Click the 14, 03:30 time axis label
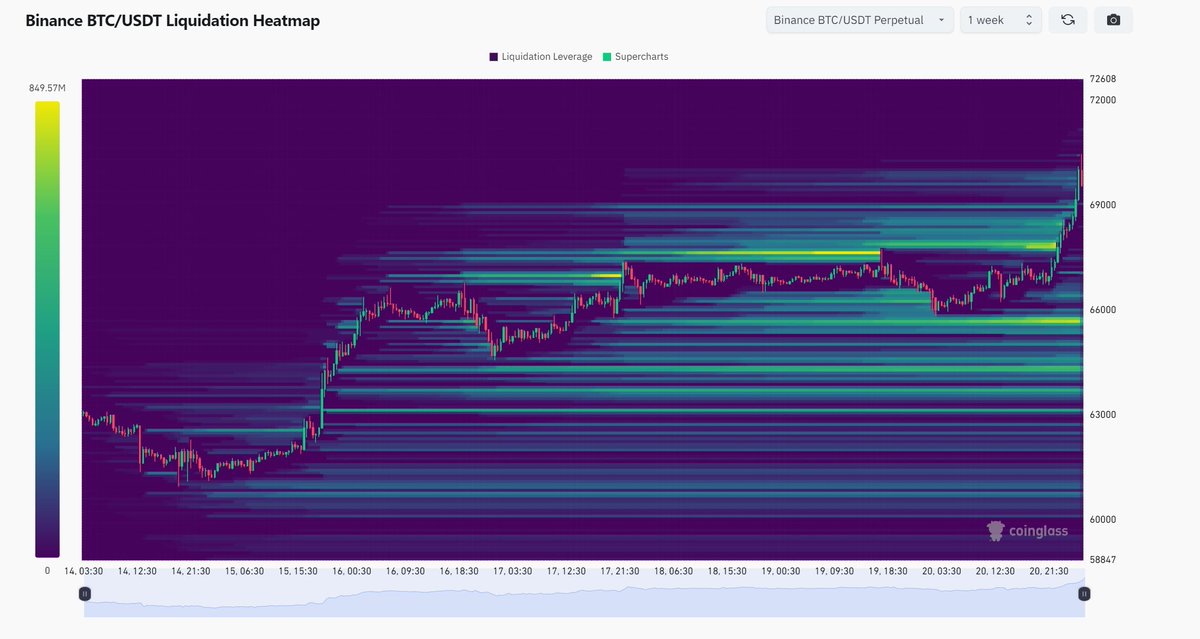The width and height of the screenshot is (1200, 639). (x=84, y=571)
